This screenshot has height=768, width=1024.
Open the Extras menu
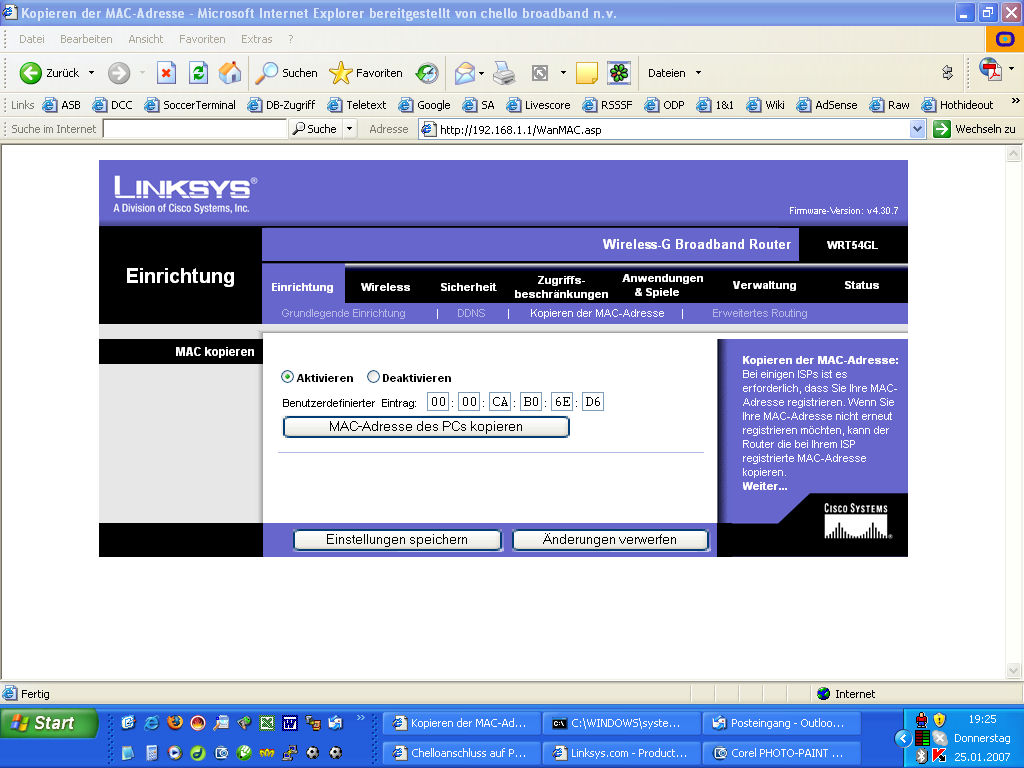click(257, 39)
